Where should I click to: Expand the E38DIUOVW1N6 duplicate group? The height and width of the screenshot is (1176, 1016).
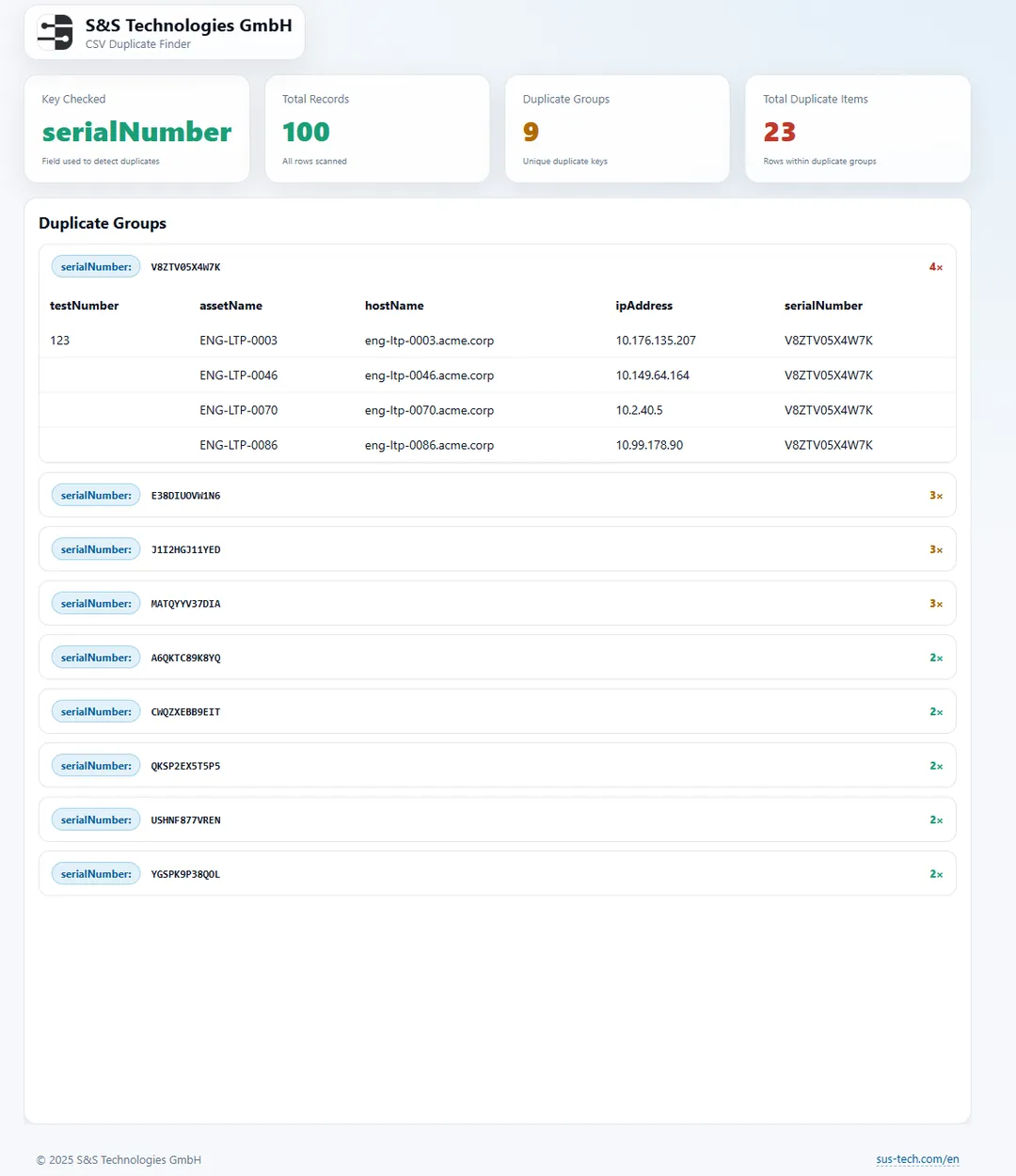click(x=497, y=495)
